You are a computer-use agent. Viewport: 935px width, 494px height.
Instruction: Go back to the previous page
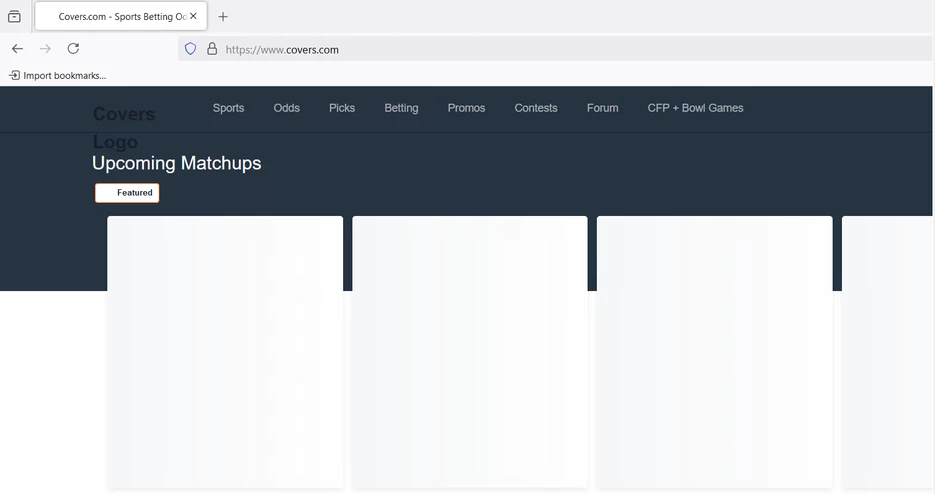tap(17, 49)
